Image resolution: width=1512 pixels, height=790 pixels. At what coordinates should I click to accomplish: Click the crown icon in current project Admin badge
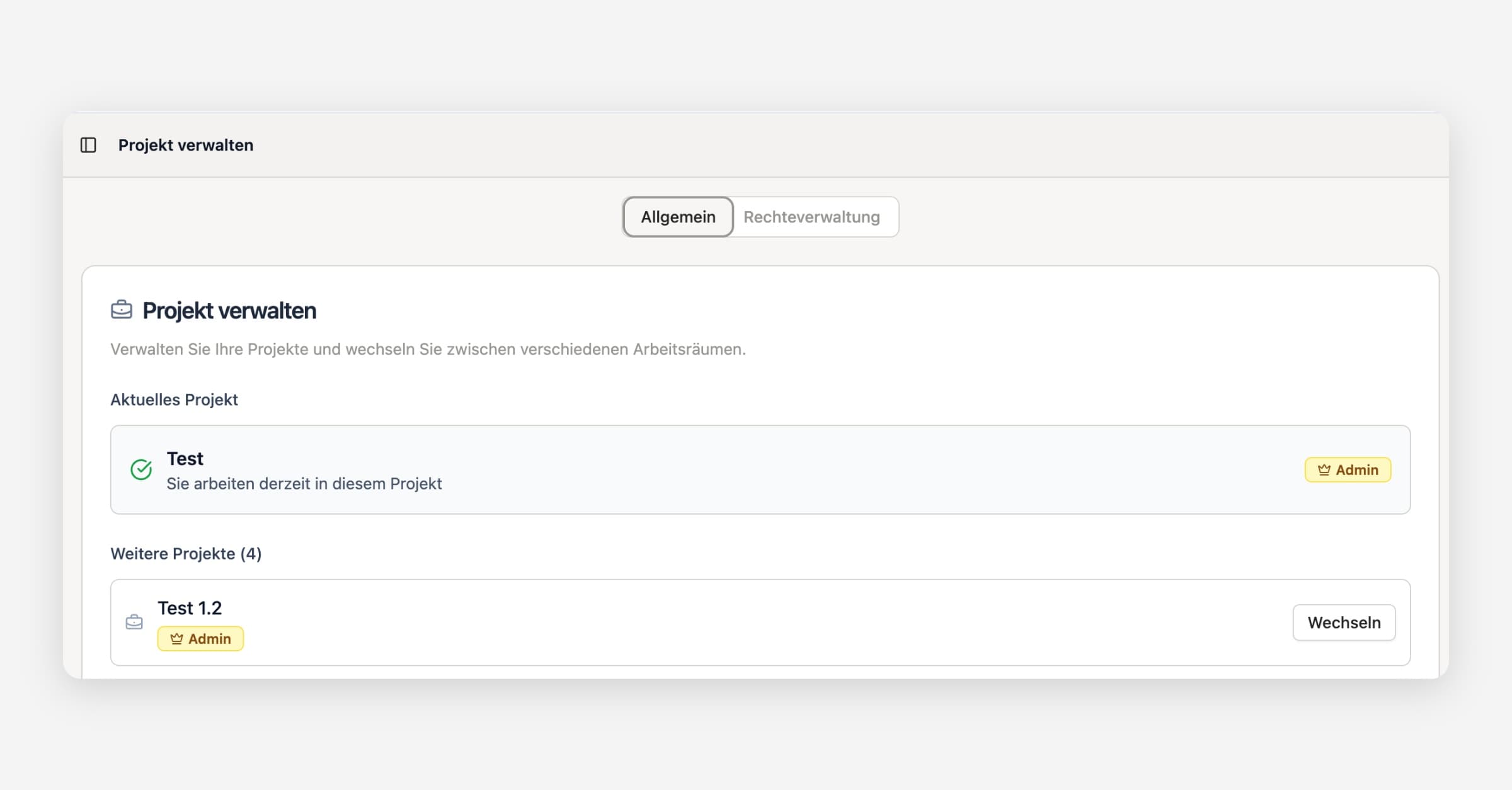(1324, 470)
